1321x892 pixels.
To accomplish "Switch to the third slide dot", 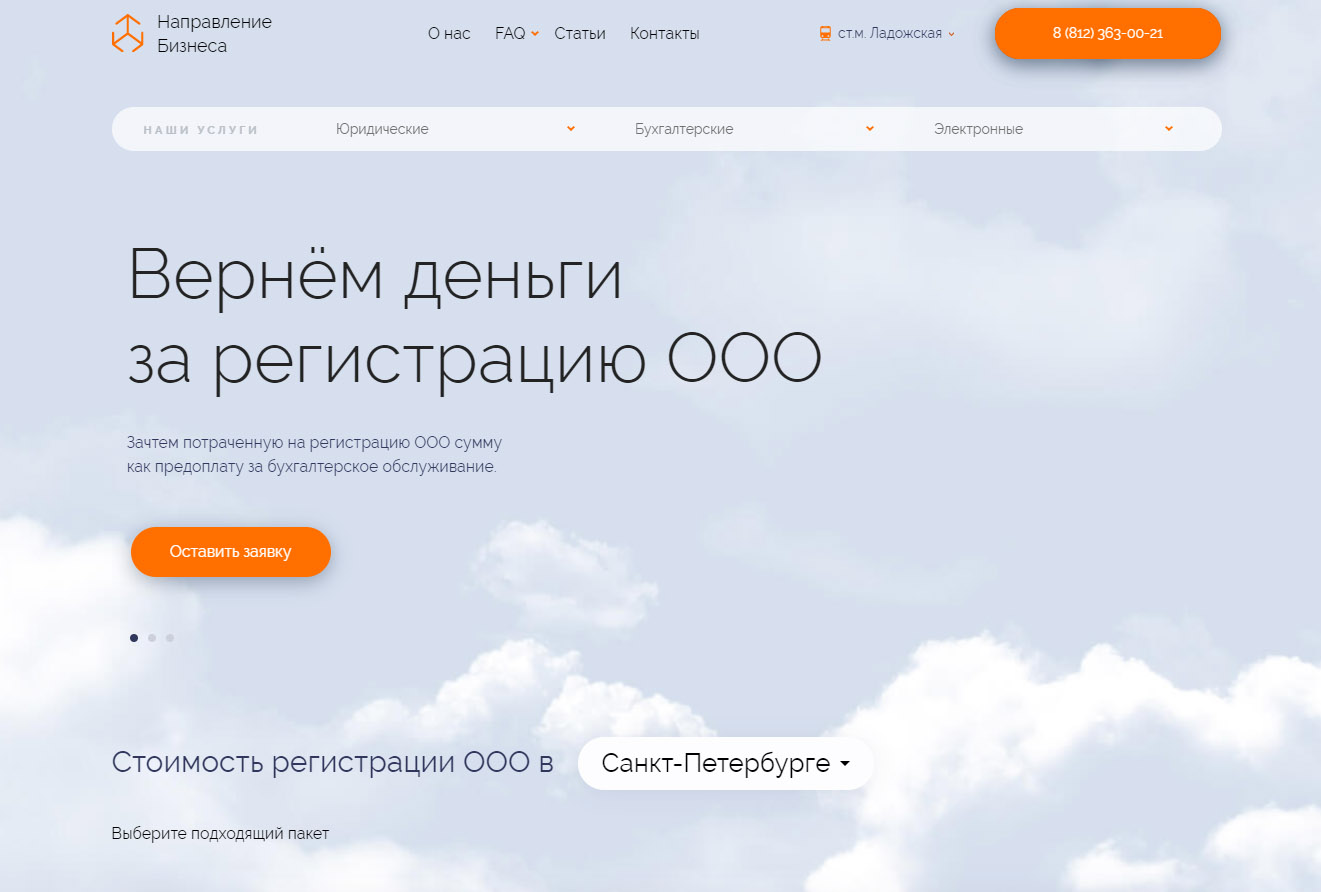I will pos(170,638).
